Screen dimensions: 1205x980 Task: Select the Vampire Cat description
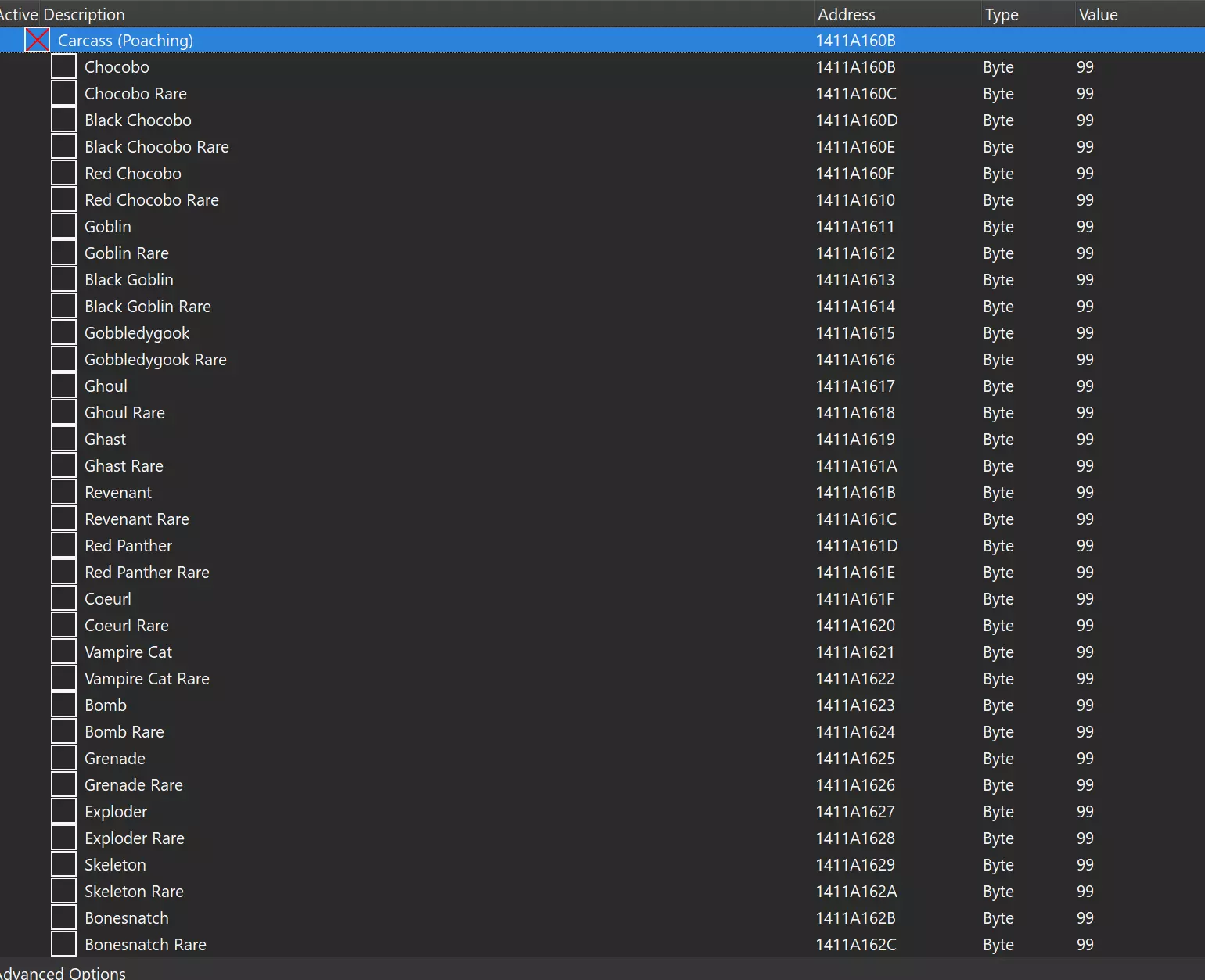(x=128, y=652)
